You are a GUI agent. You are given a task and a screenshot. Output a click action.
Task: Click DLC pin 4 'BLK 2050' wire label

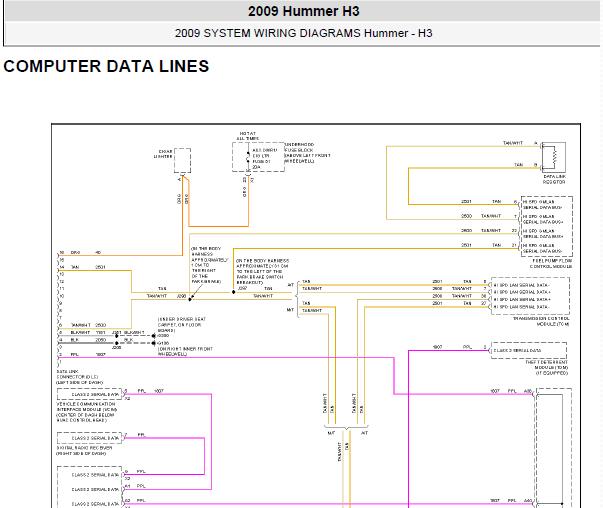(88, 340)
